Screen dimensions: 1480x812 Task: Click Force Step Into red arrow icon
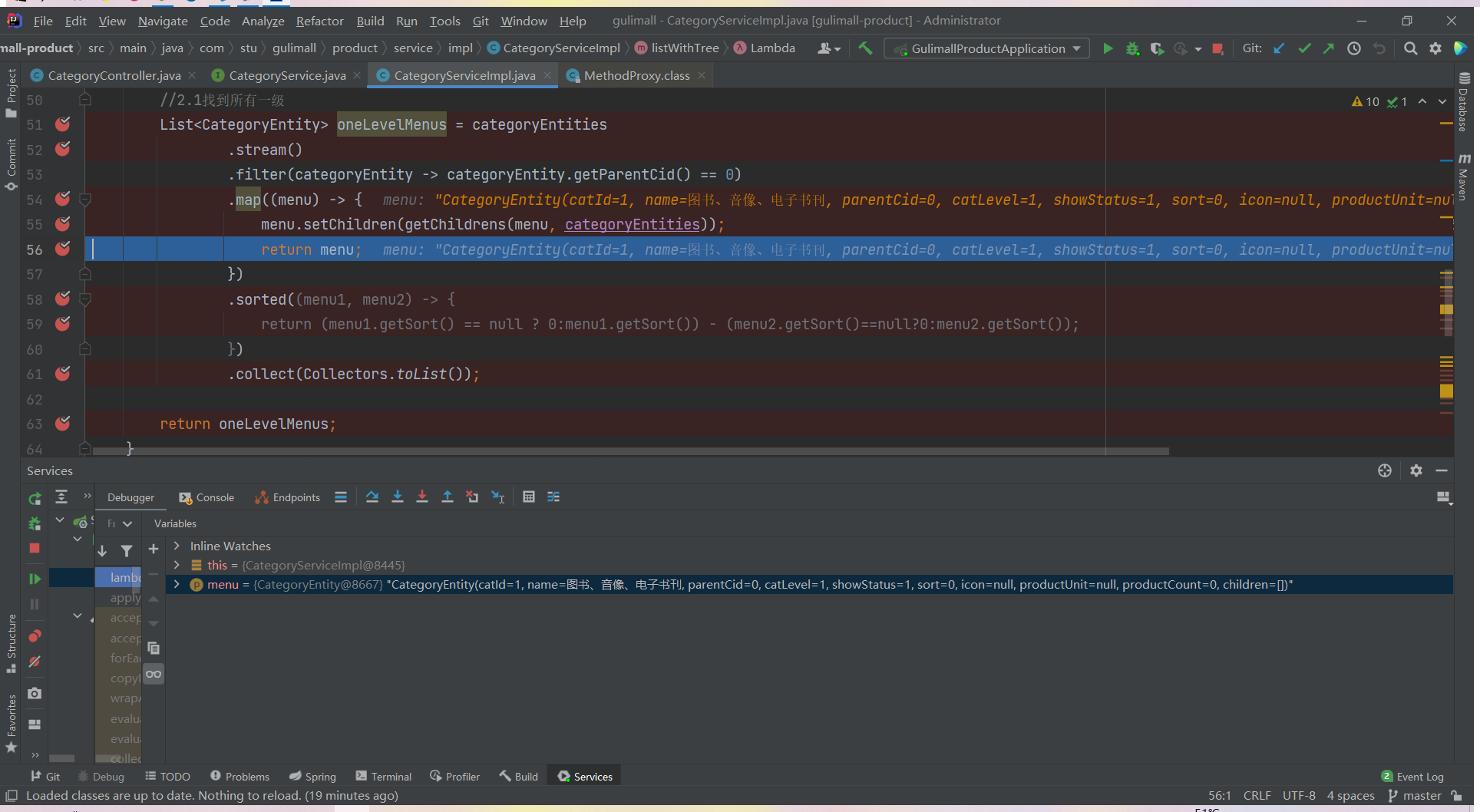[422, 497]
